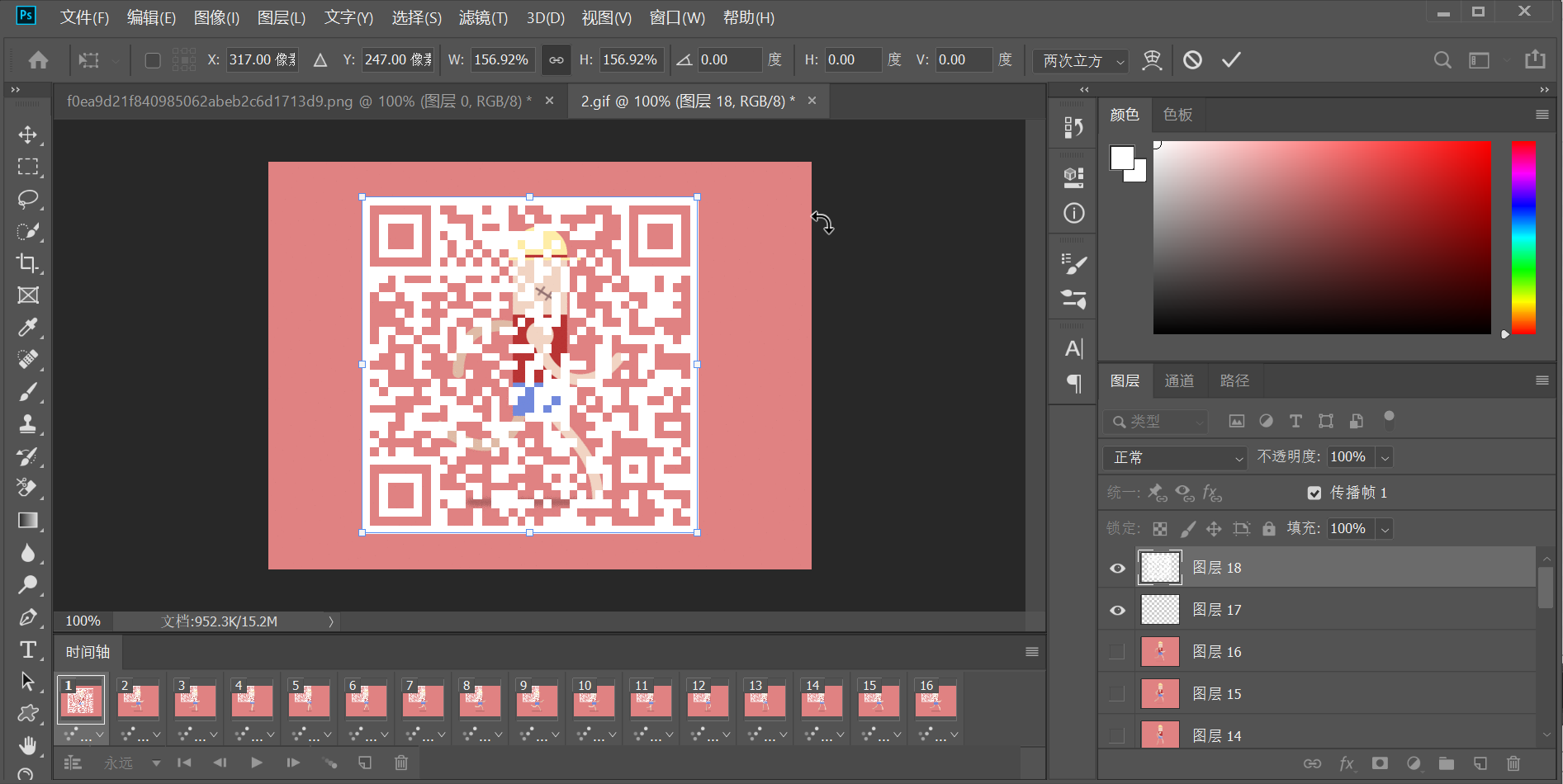This screenshot has width=1563, height=784.
Task: Select the Gradient tool
Action: (x=28, y=520)
